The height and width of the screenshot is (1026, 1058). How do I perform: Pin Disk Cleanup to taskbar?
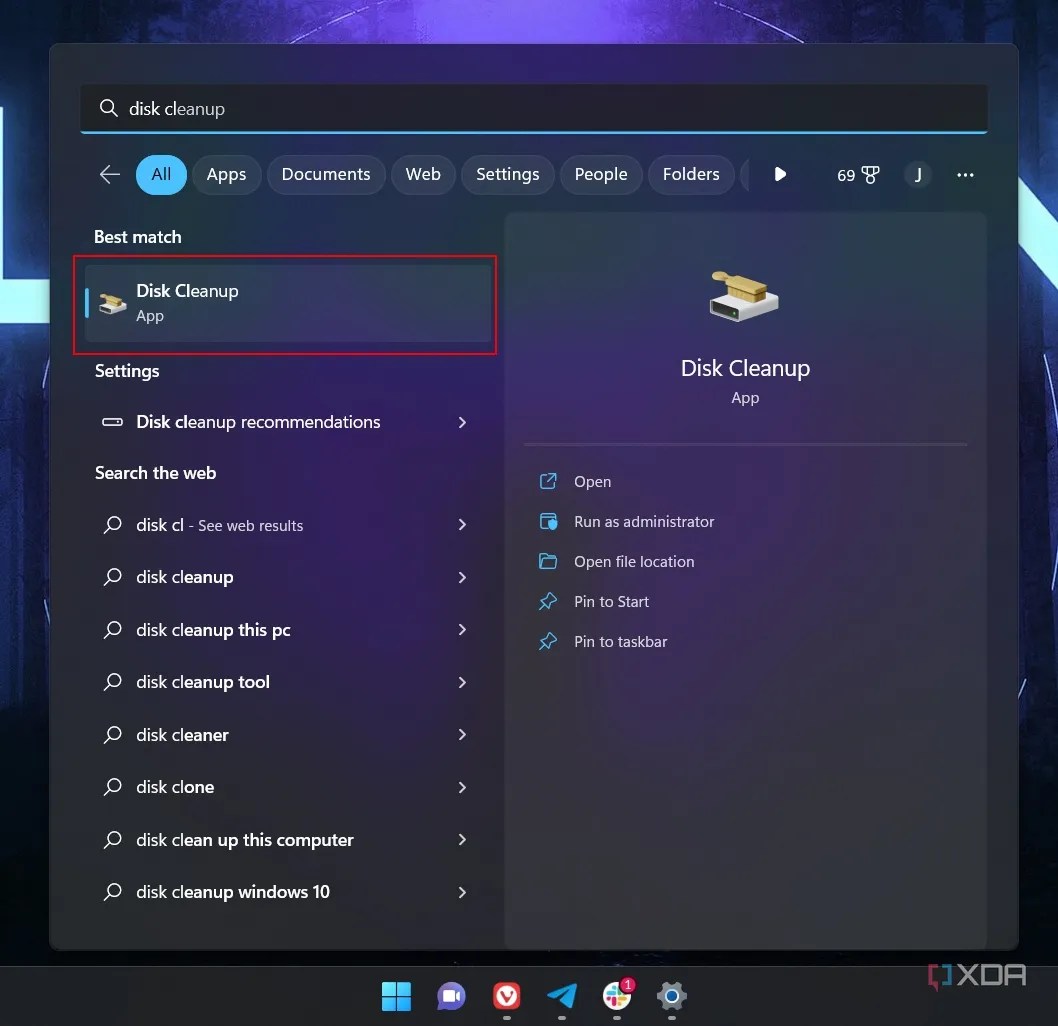[620, 641]
